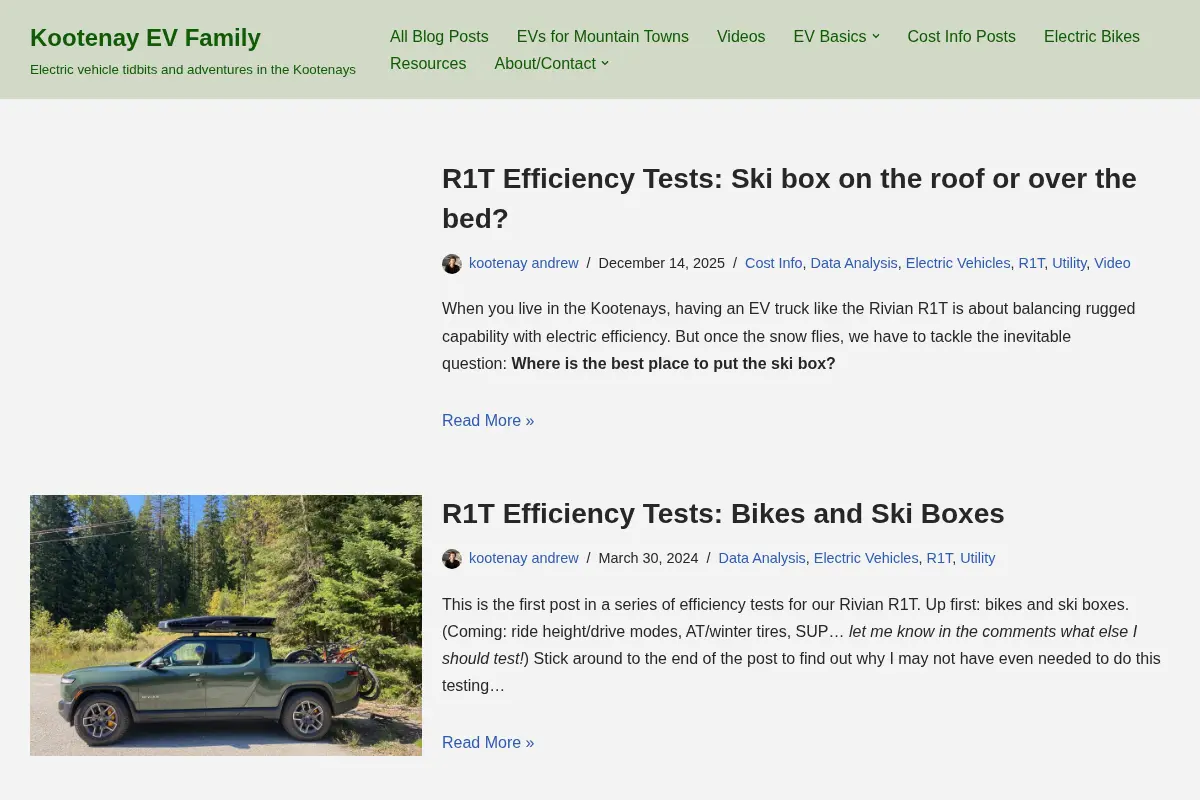
Task: Click the author avatar on December 14 post
Action: pyautogui.click(x=452, y=264)
